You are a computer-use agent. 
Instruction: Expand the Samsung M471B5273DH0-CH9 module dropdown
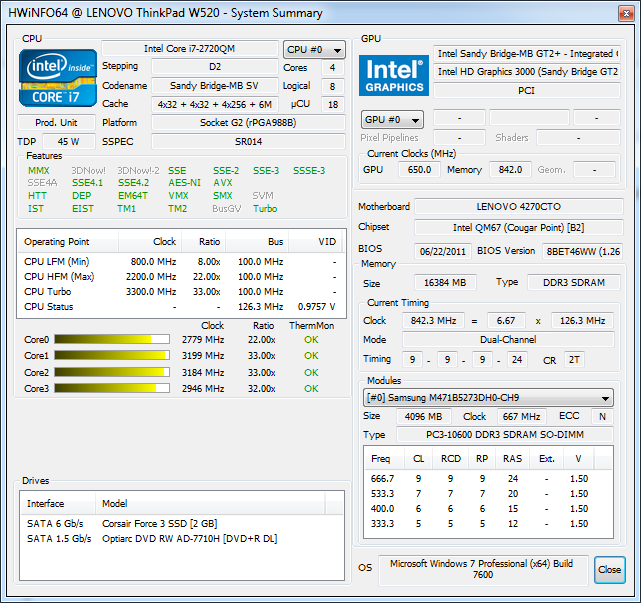[488, 397]
